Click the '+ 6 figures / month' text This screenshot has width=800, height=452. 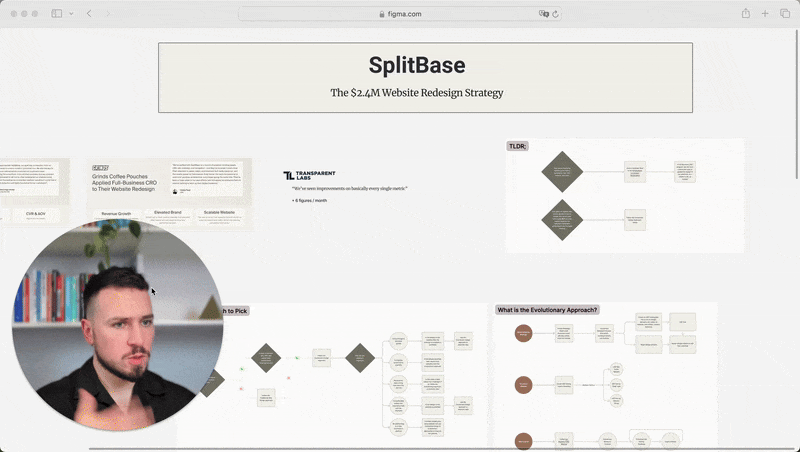309,200
